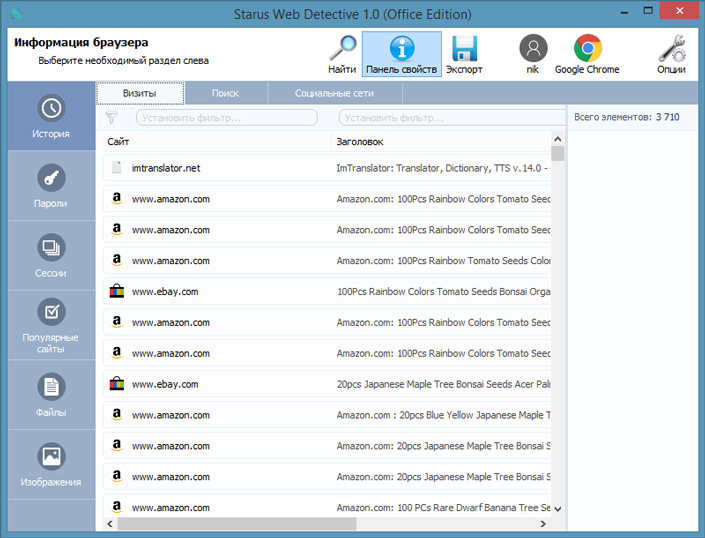
Task: Click www.ebay.com in Rainbow Colors Tomato row
Action: (165, 292)
